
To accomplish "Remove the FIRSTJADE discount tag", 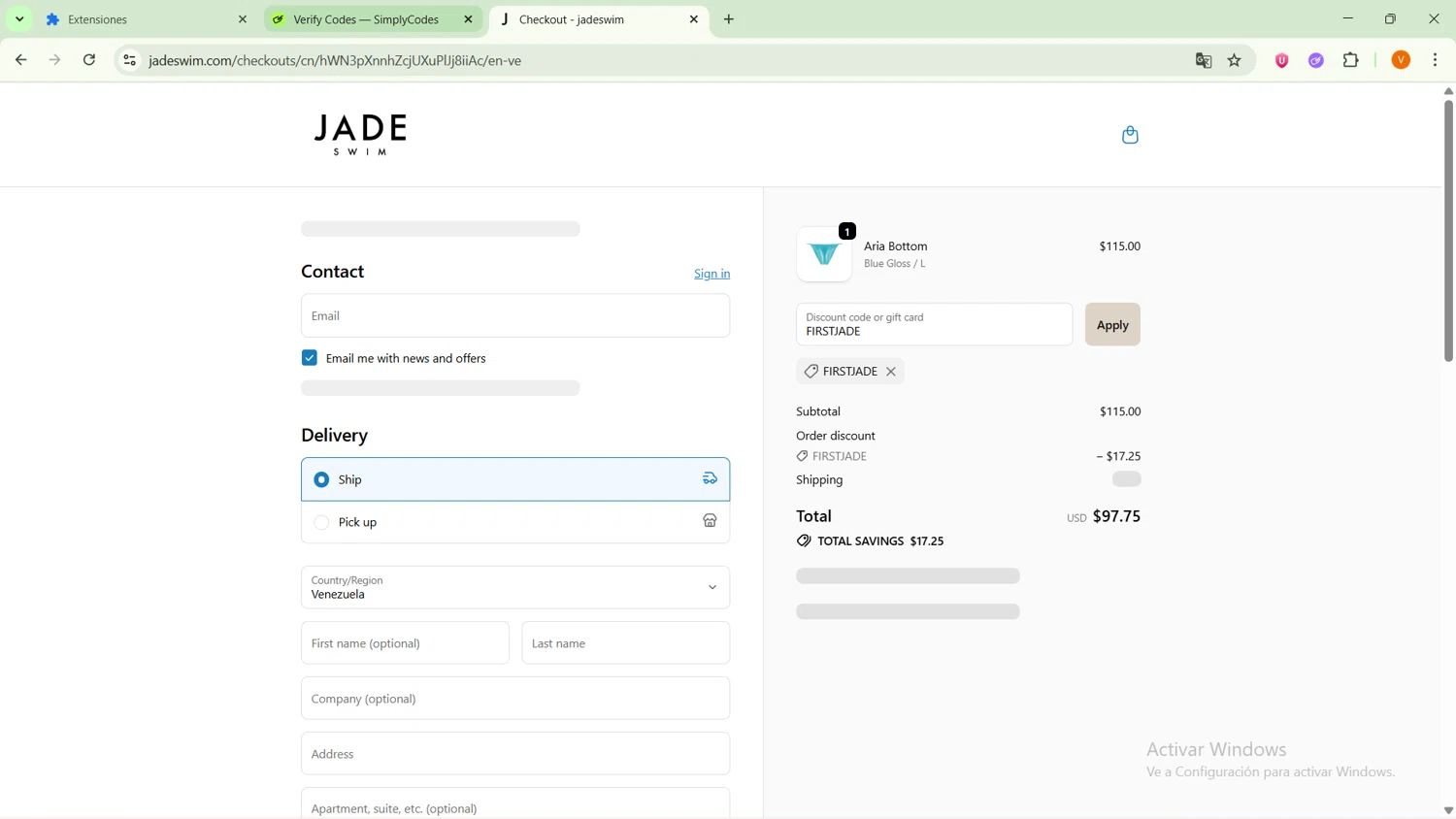I will point(891,372).
